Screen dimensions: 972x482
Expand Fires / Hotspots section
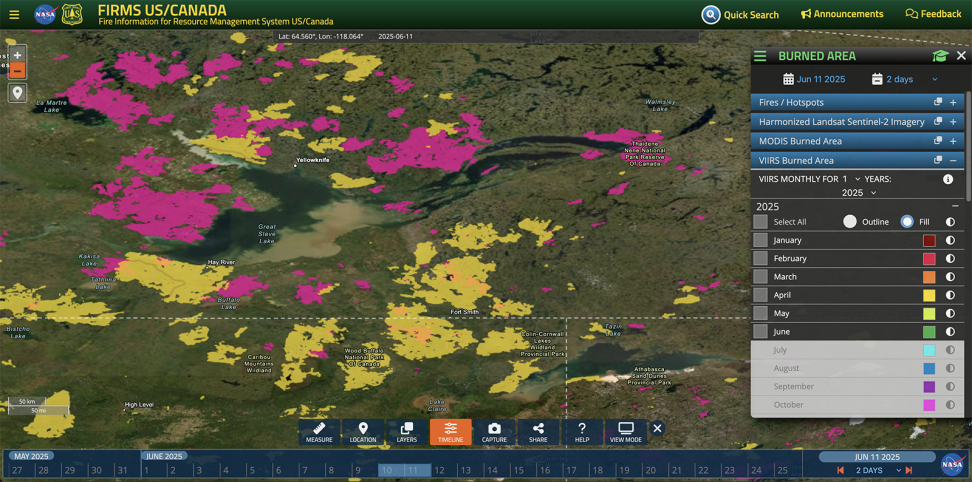pos(953,103)
